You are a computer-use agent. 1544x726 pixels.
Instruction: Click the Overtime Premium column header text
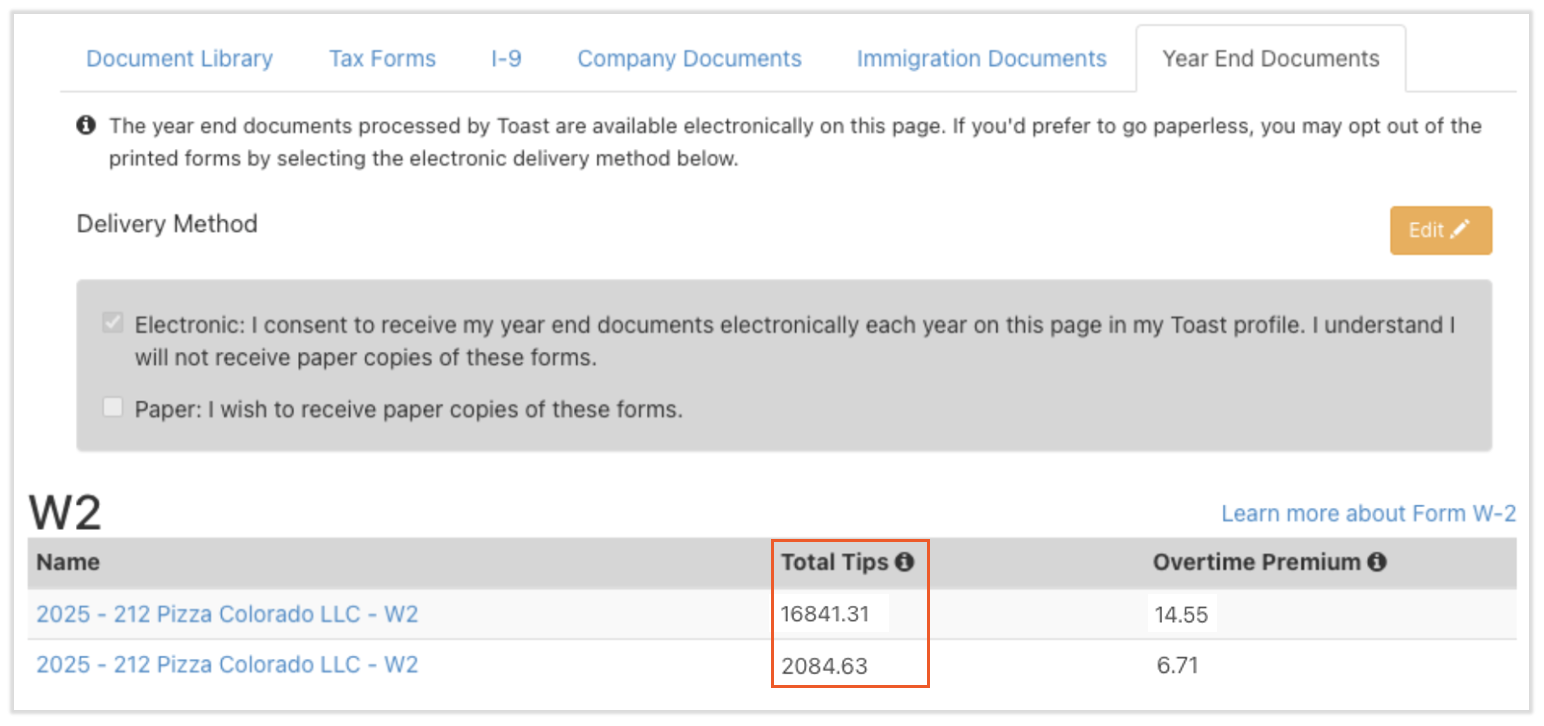point(1256,562)
